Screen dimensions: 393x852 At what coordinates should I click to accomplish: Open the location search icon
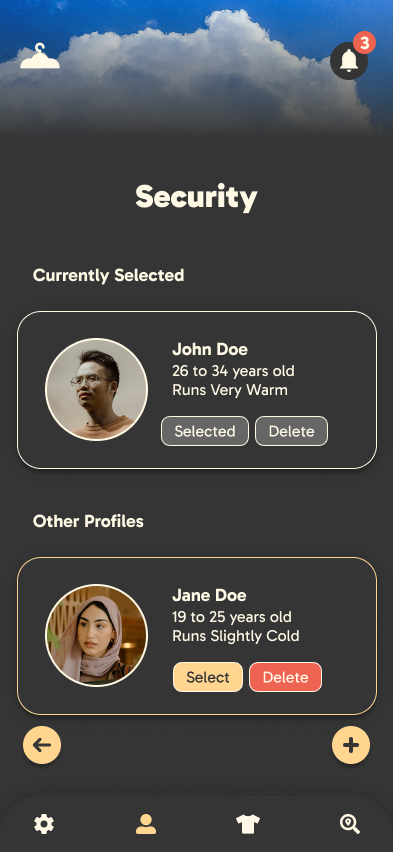click(x=350, y=824)
